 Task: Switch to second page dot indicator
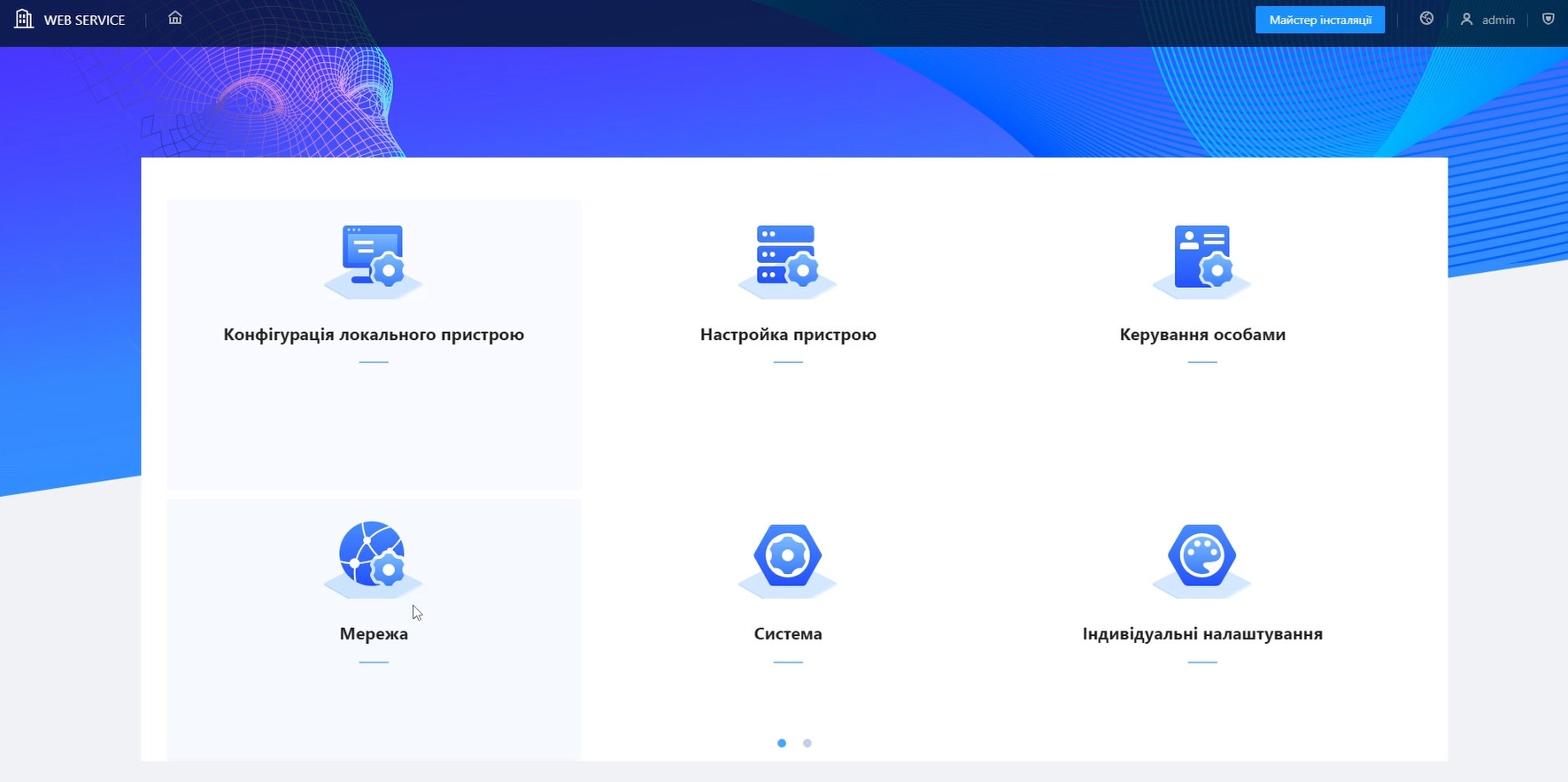tap(807, 743)
